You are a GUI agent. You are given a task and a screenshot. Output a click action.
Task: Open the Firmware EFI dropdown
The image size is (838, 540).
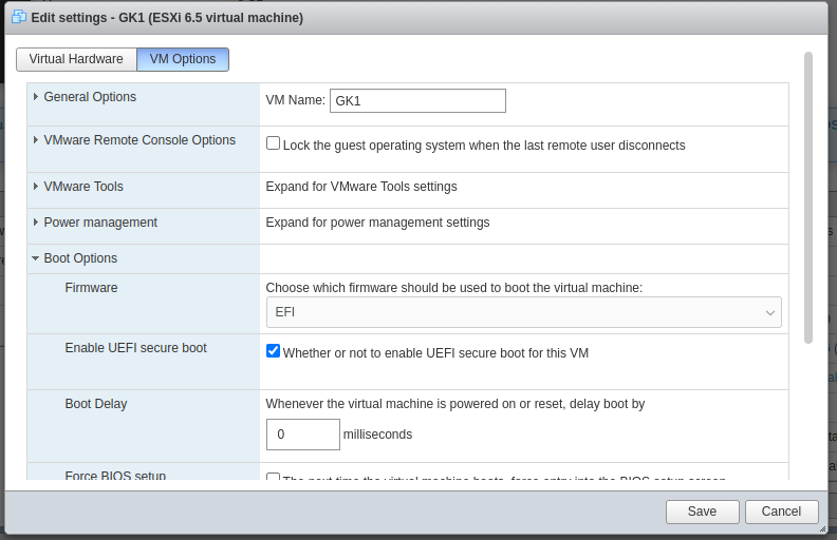pos(523,312)
